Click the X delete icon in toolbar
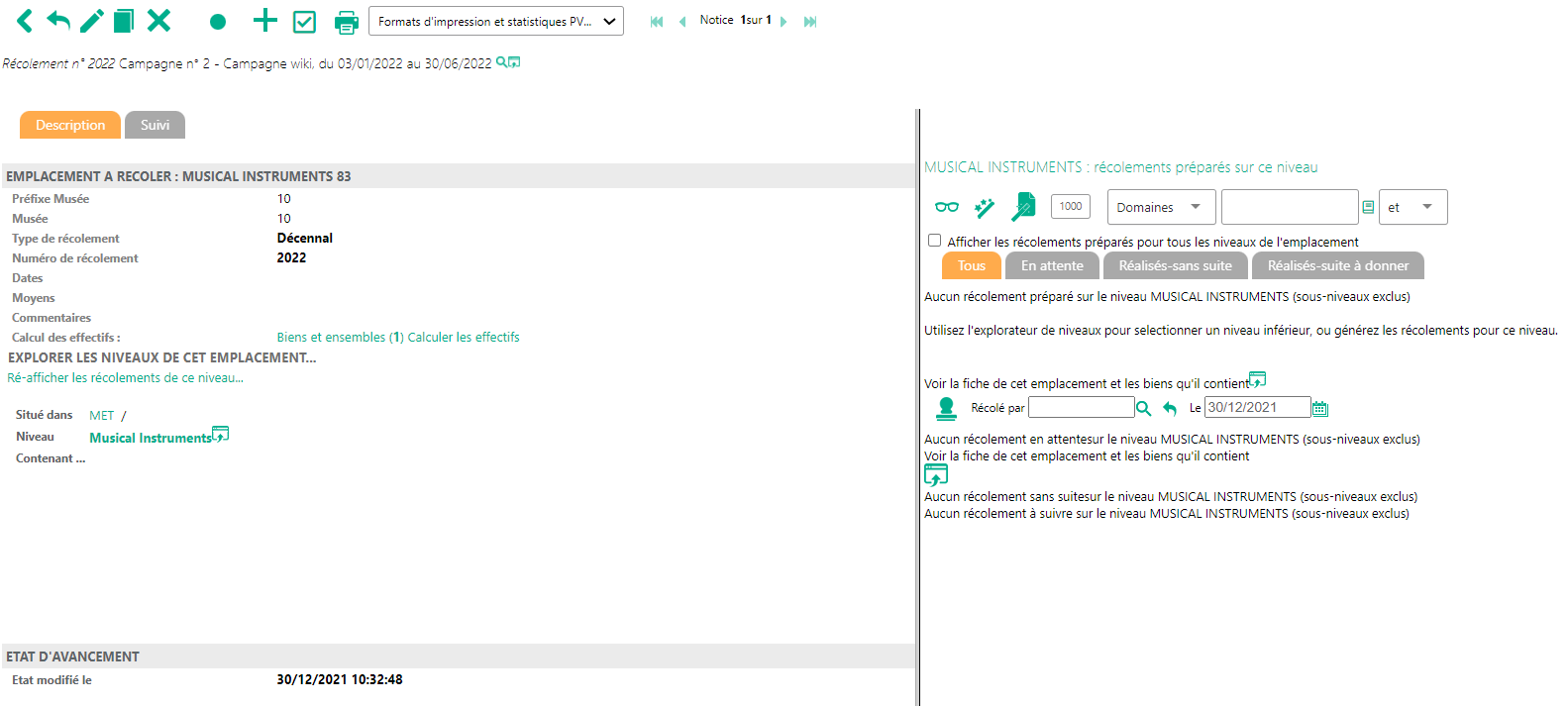 [158, 21]
